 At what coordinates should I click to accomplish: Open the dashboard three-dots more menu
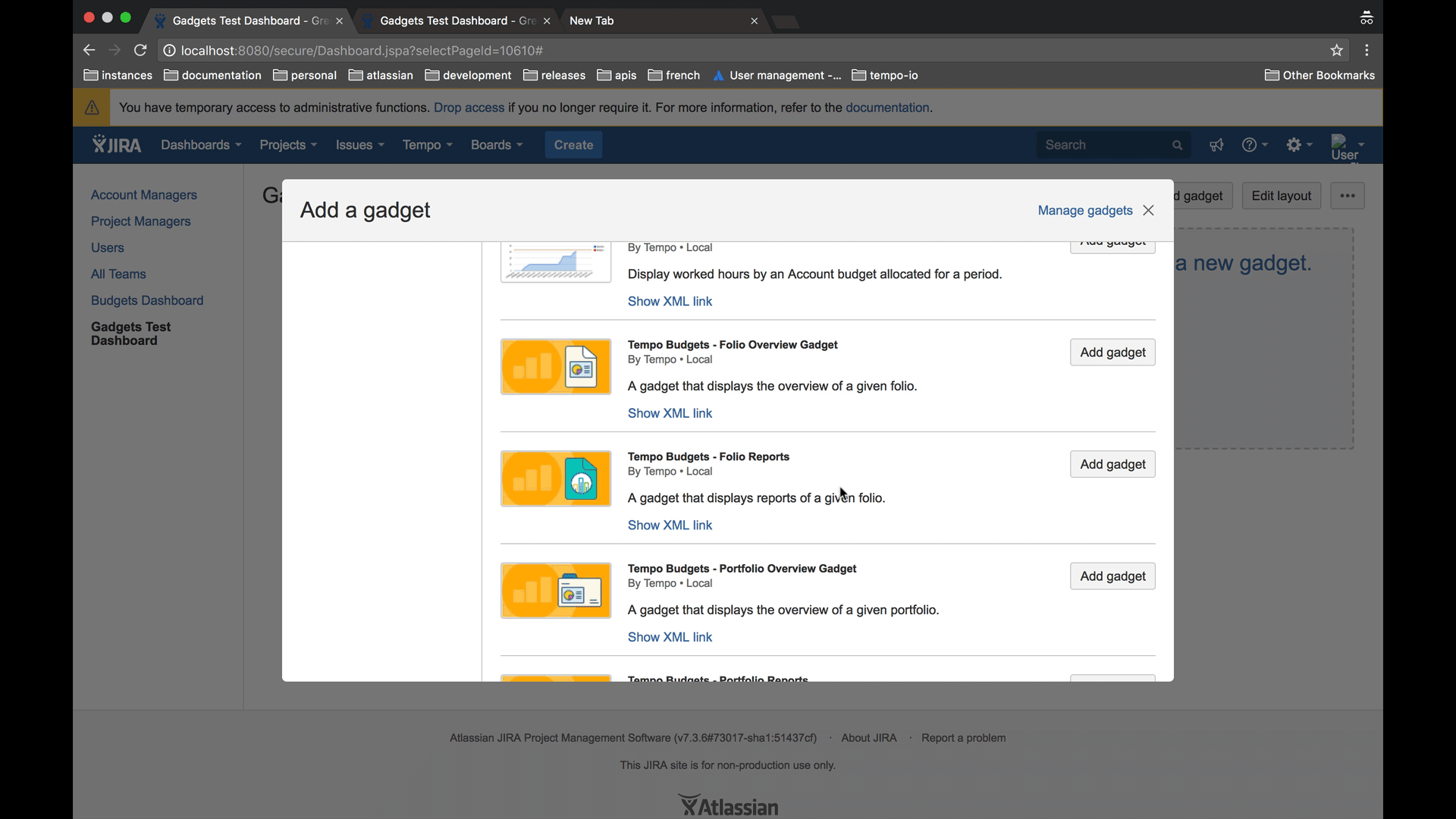tap(1348, 196)
